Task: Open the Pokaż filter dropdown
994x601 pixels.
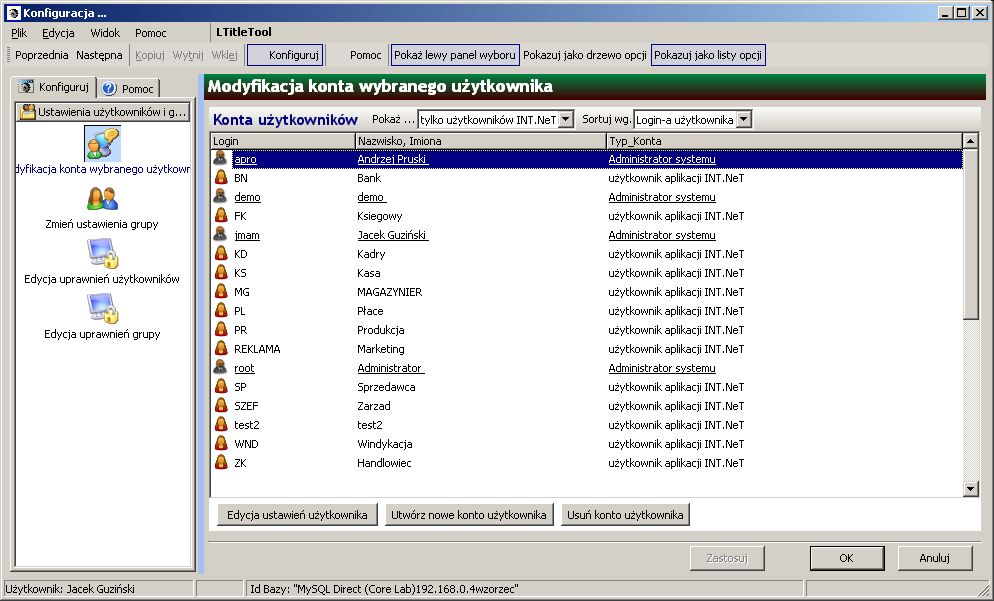Action: tap(566, 119)
